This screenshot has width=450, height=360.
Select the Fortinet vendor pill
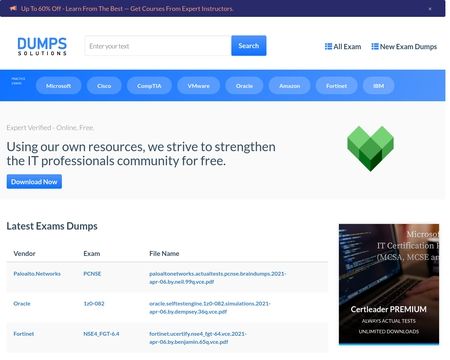[x=336, y=86]
